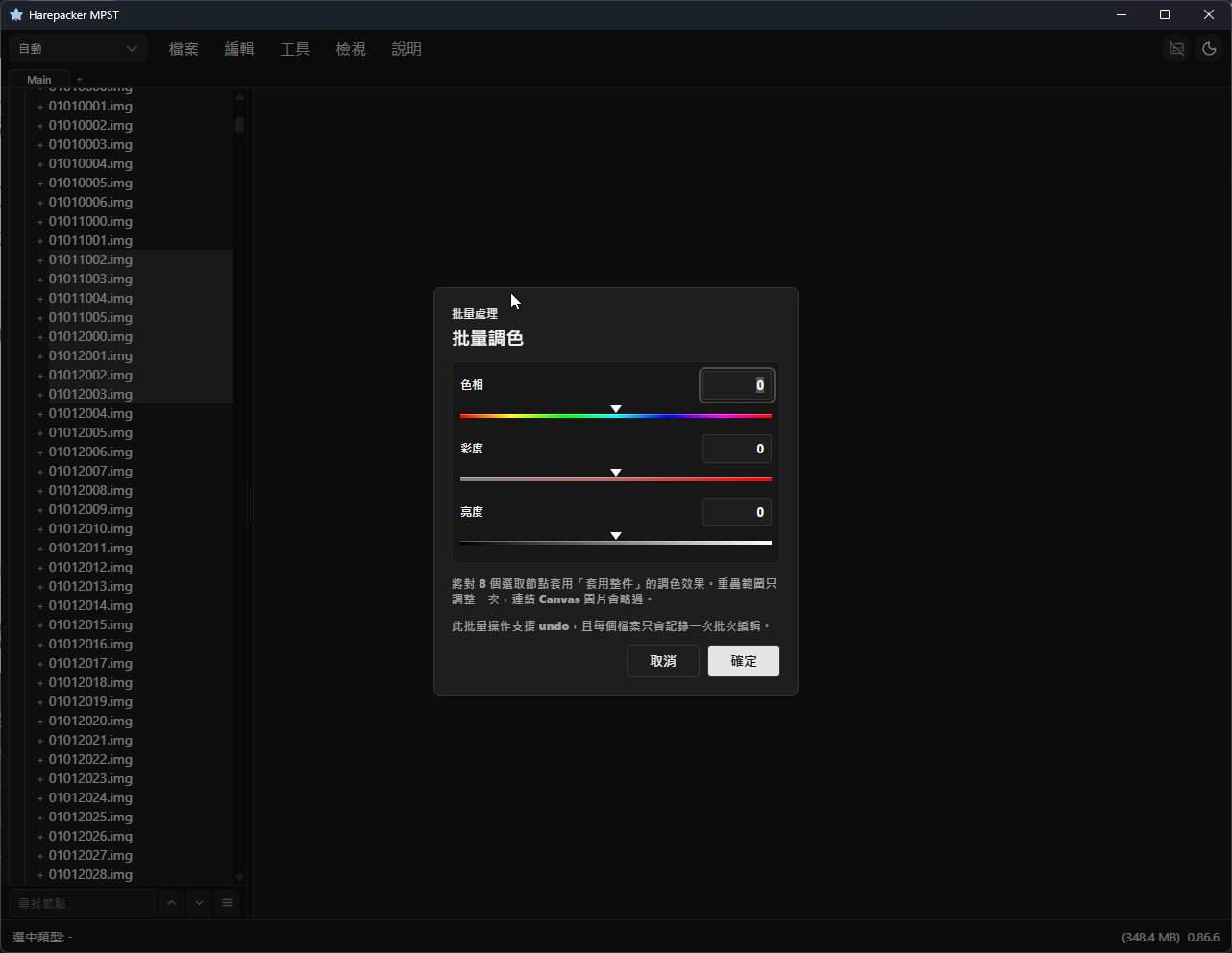Open the 檢視 menu
This screenshot has height=953, width=1232.
(x=351, y=49)
